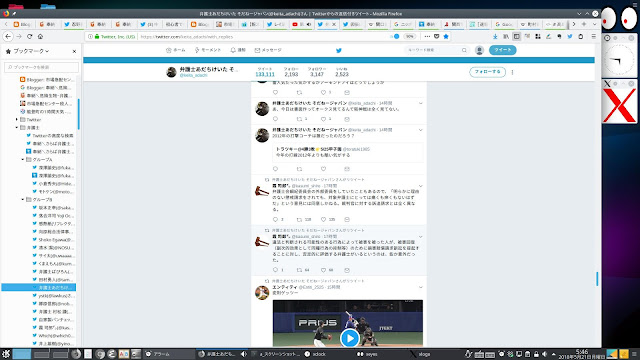Open the Twitterの高度な検索 bookmark

(50, 136)
